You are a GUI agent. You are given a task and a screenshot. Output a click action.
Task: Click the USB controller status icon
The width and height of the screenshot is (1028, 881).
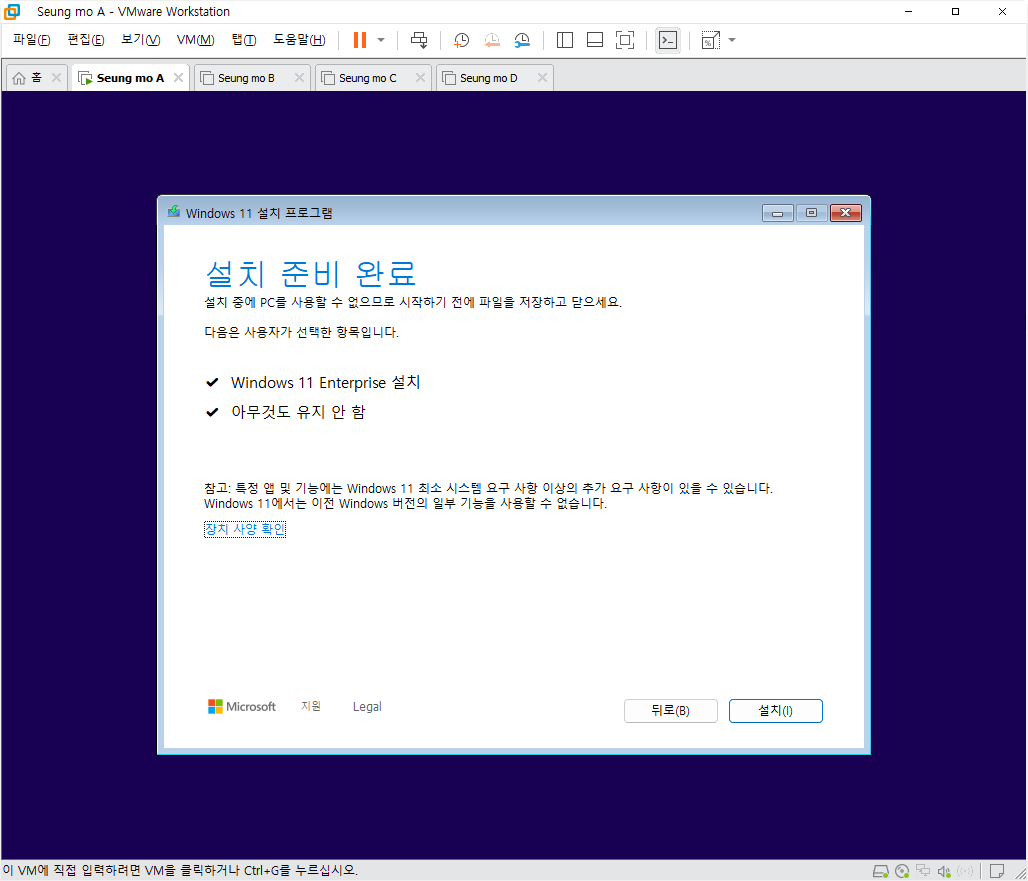coord(965,871)
